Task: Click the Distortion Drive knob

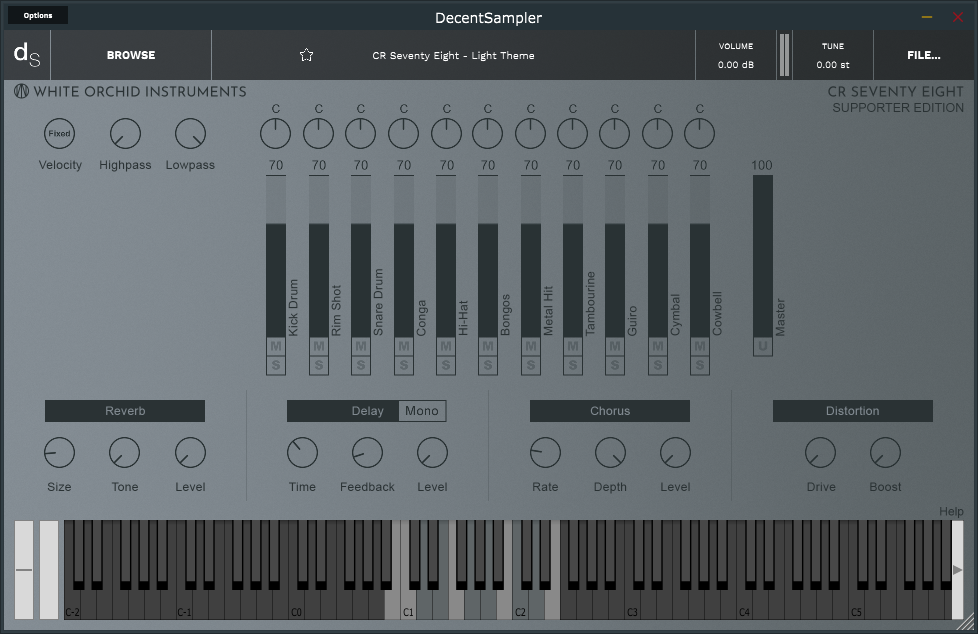Action: 821,452
